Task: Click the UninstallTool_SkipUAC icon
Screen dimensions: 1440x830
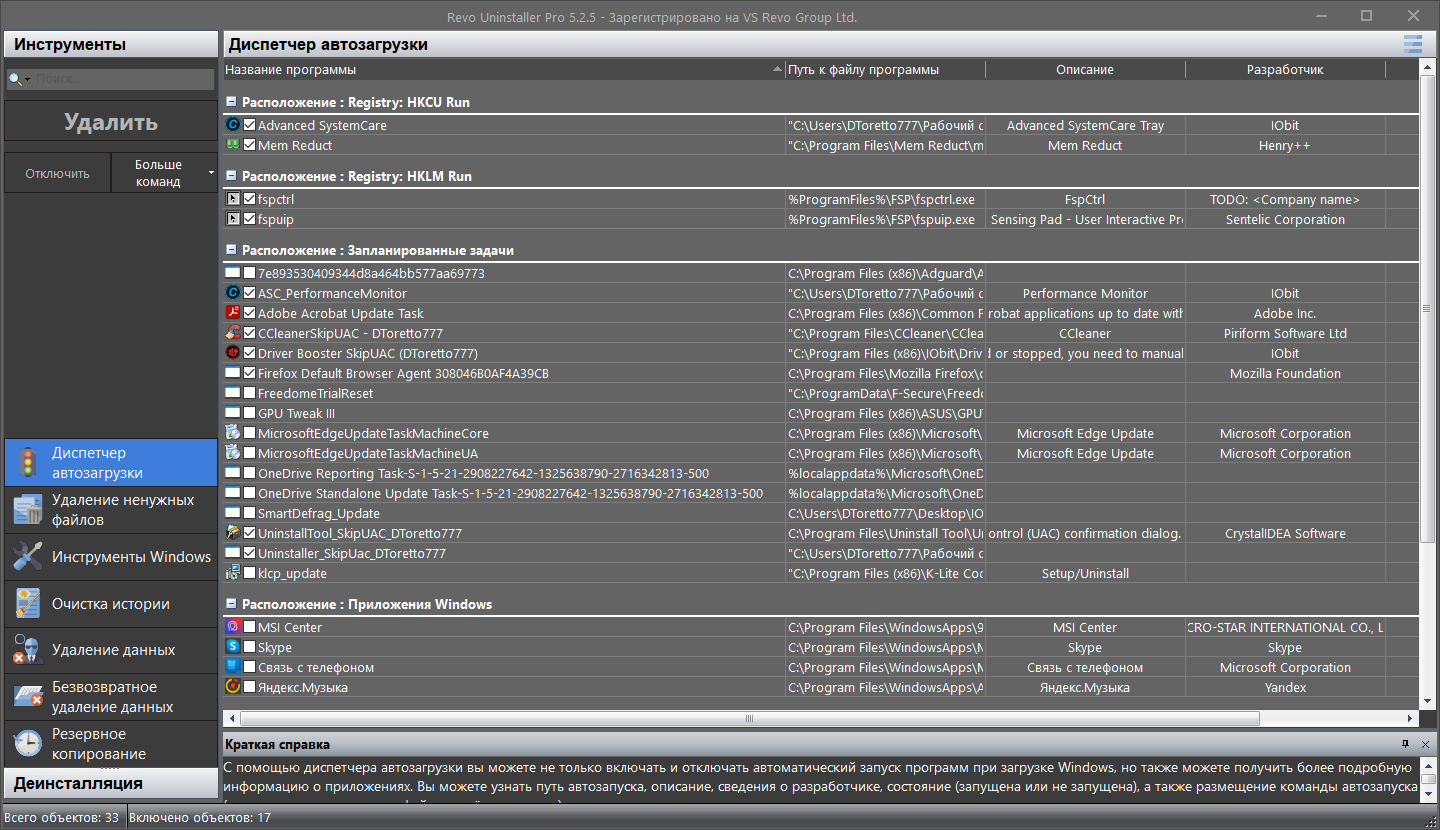Action: (x=233, y=533)
